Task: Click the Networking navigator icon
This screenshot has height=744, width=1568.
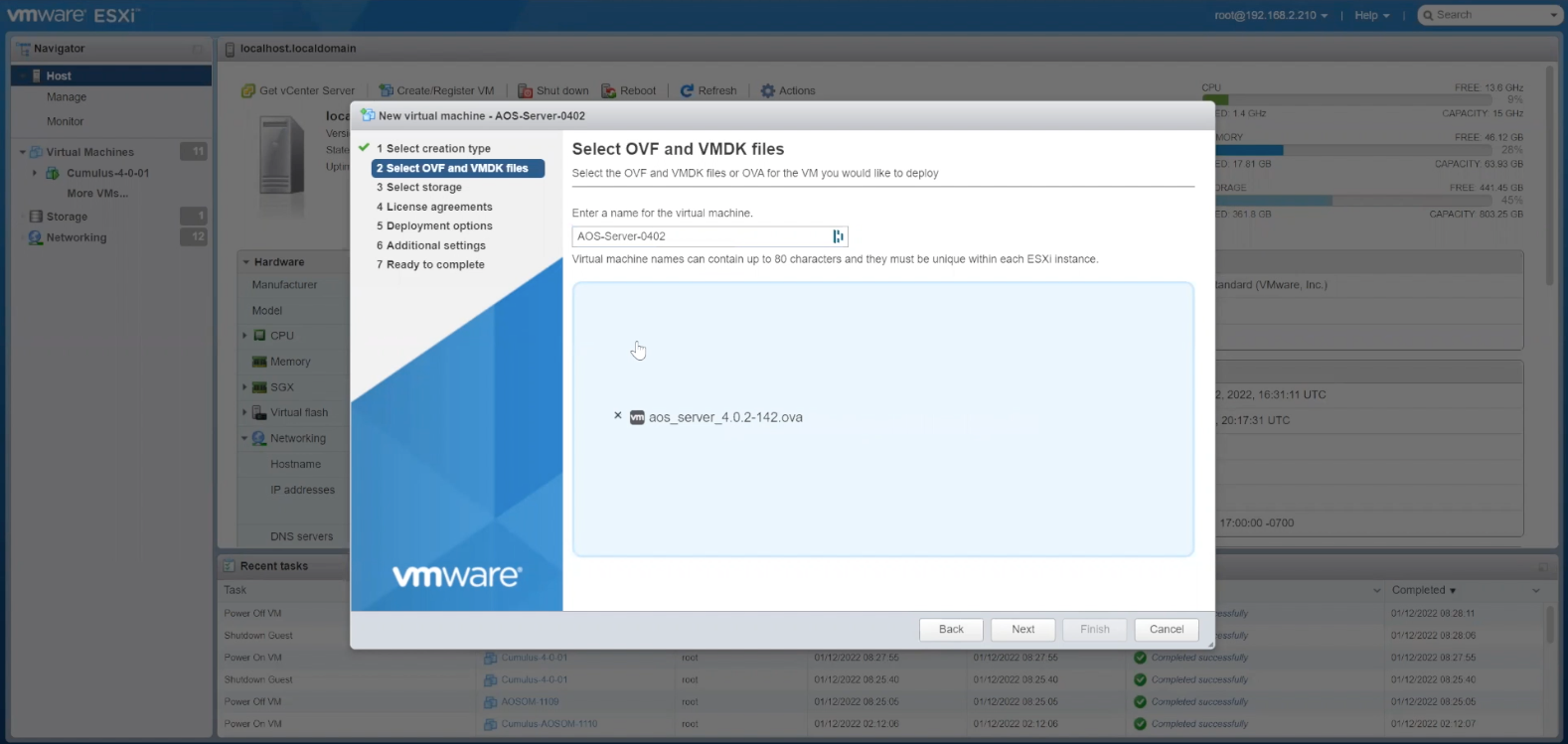Action: (x=37, y=237)
